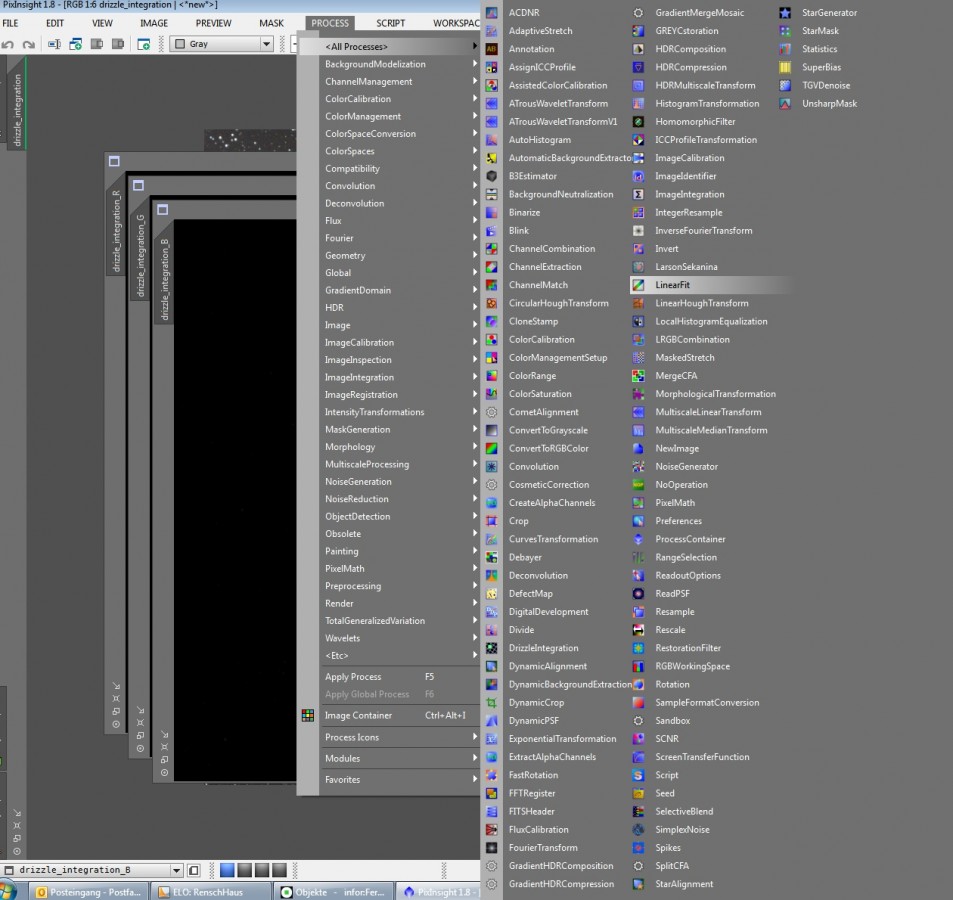Click the Invert process icon

(638, 249)
